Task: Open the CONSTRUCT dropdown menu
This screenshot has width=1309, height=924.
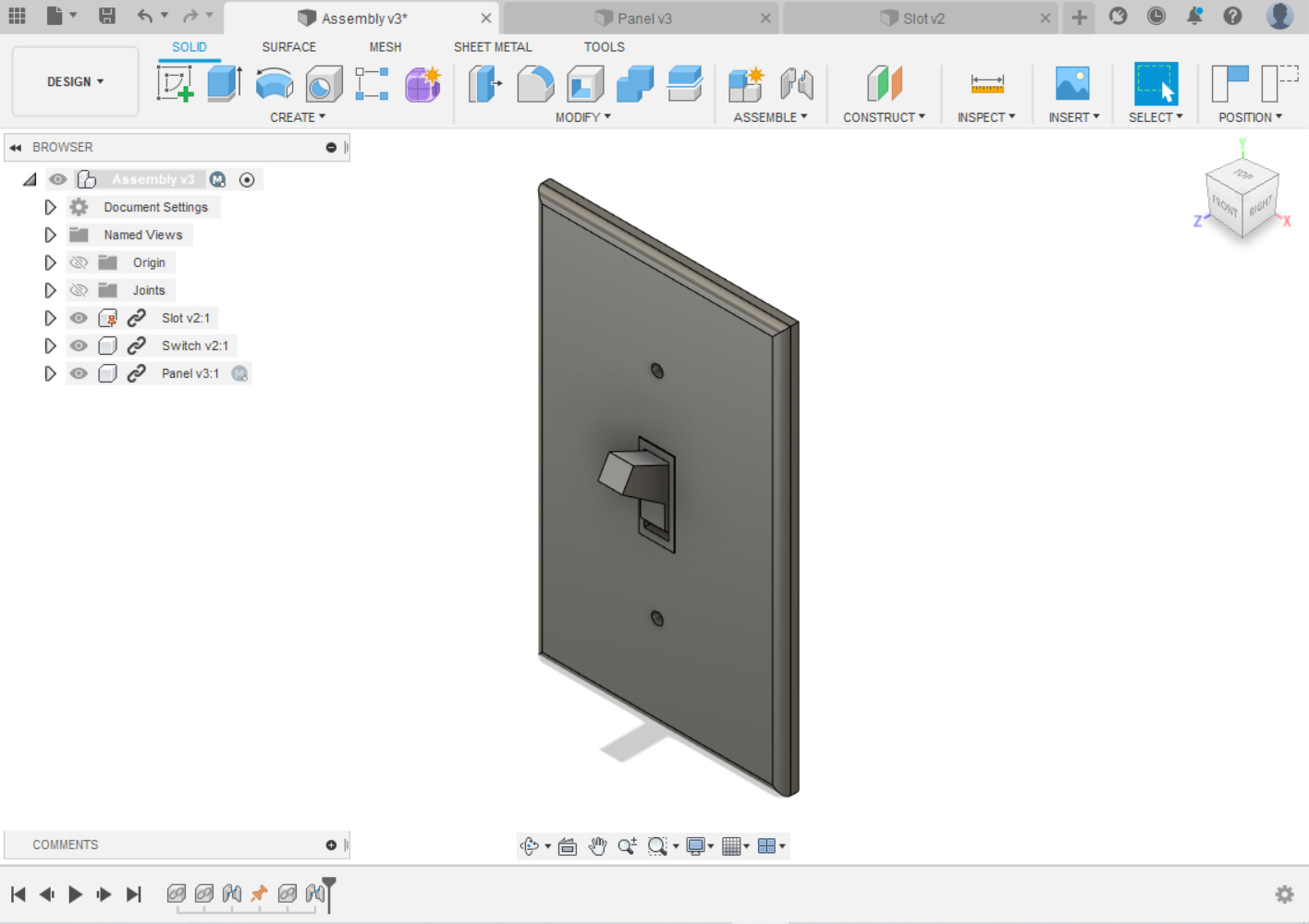Action: click(884, 116)
